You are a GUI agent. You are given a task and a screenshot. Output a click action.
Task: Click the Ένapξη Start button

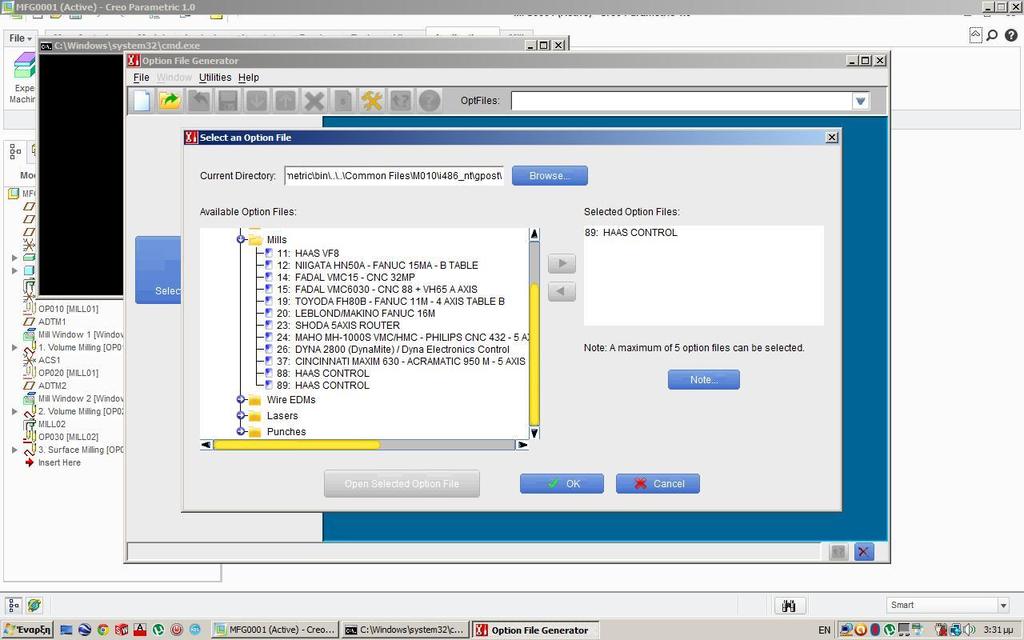(x=27, y=630)
